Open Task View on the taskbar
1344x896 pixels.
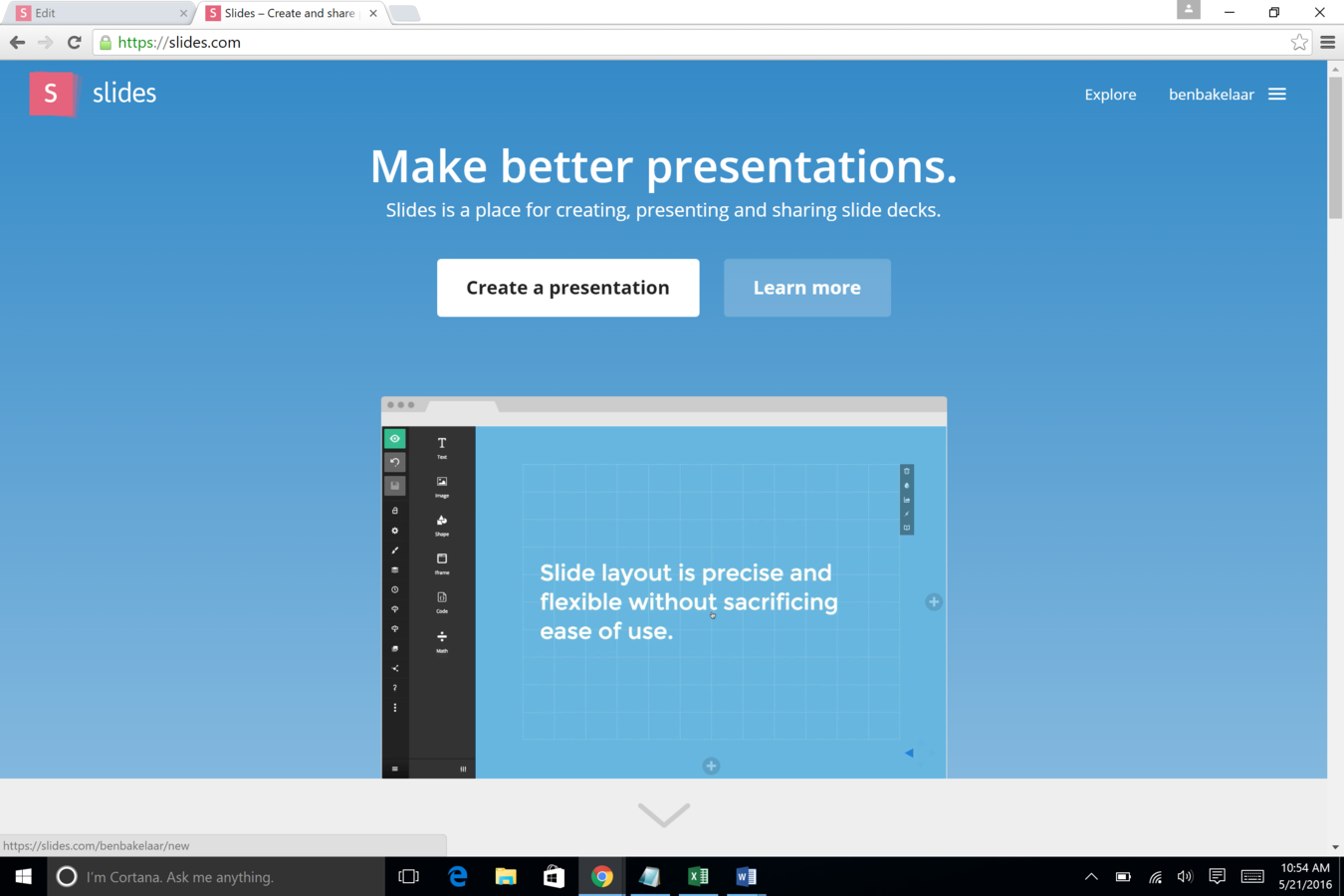408,876
